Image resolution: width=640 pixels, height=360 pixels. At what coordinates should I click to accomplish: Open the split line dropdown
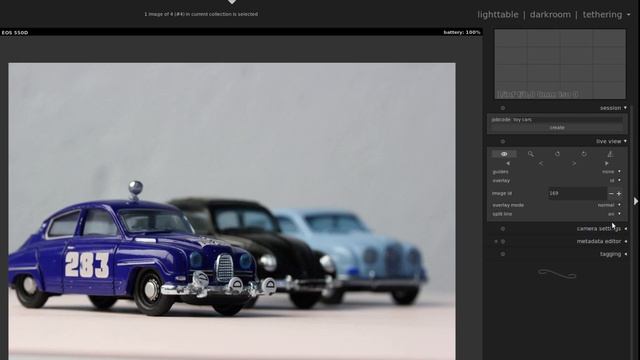[x=557, y=214]
